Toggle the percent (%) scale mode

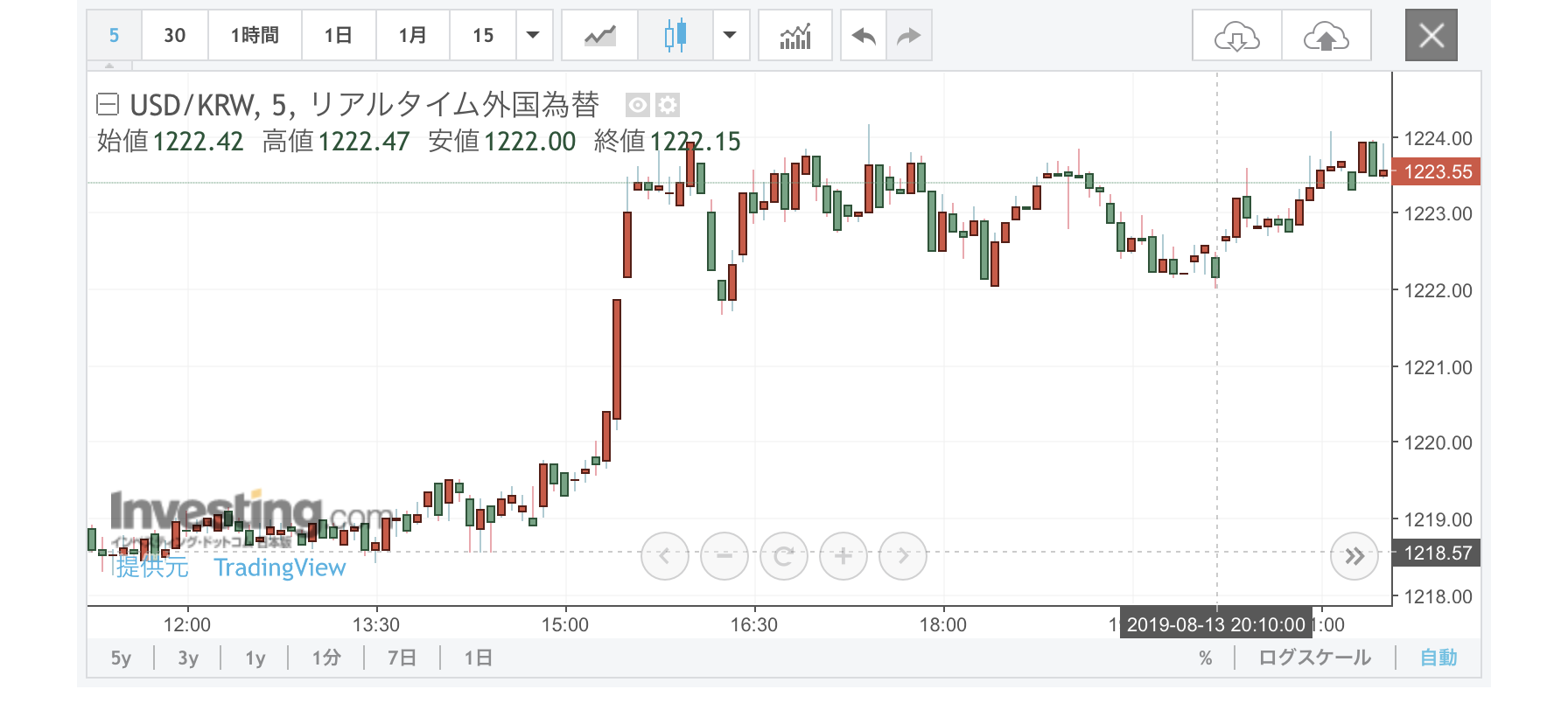click(x=1205, y=658)
